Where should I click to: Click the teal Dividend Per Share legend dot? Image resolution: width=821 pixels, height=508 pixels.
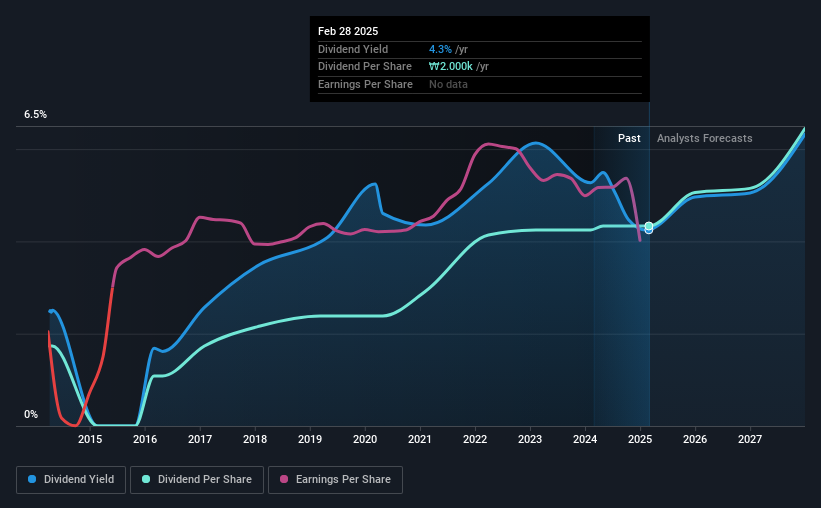146,479
